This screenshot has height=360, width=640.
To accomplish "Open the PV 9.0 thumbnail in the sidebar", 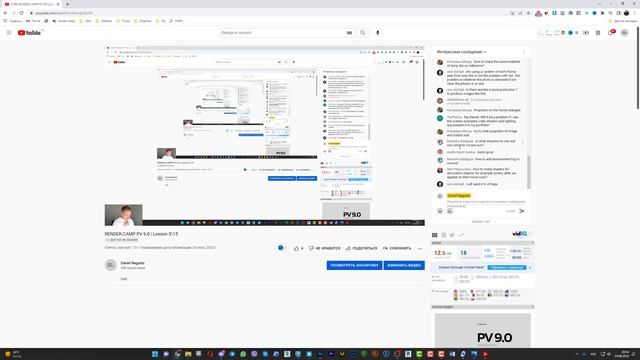I will tap(482, 330).
